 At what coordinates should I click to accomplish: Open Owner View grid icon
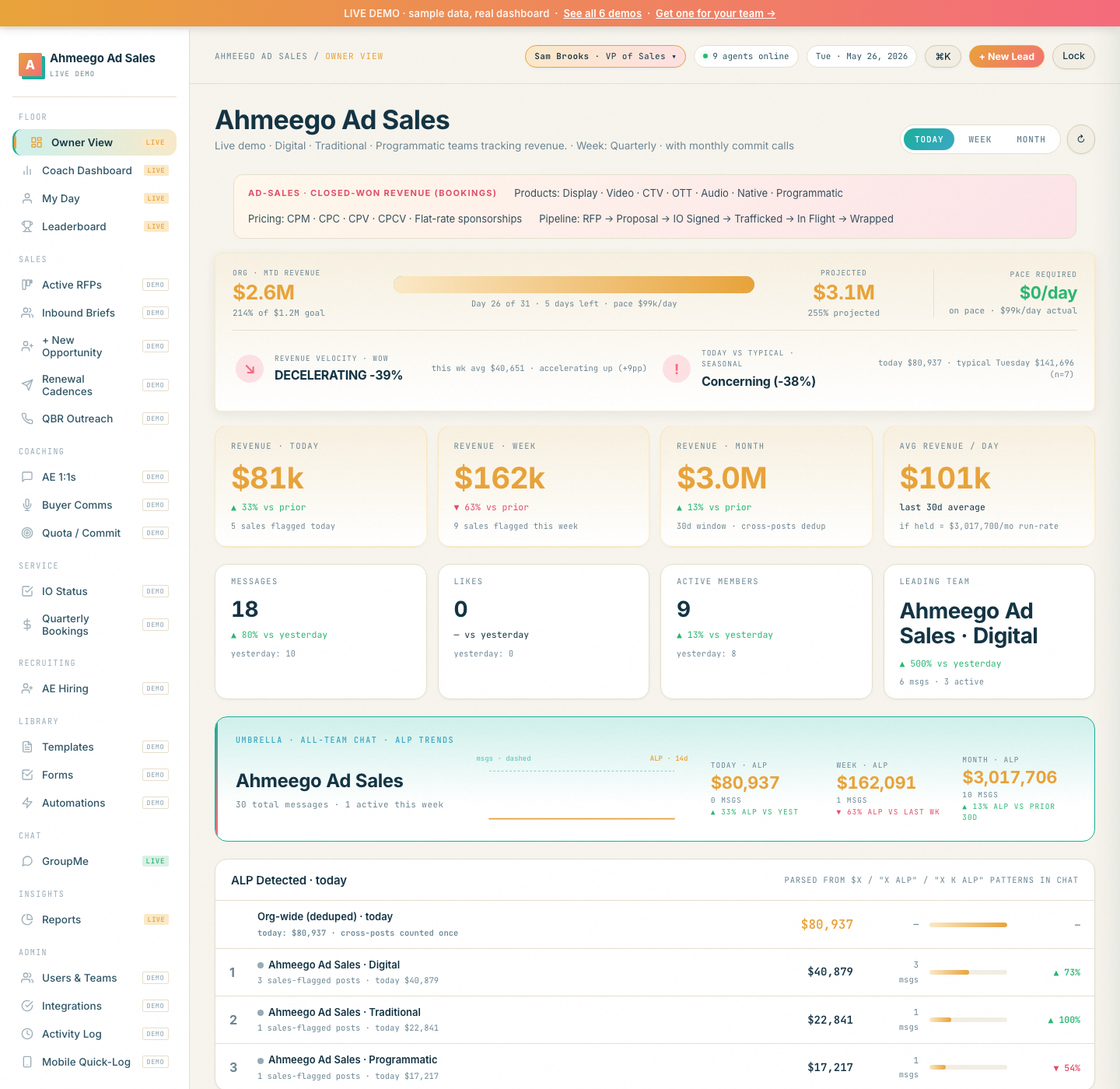coord(37,142)
